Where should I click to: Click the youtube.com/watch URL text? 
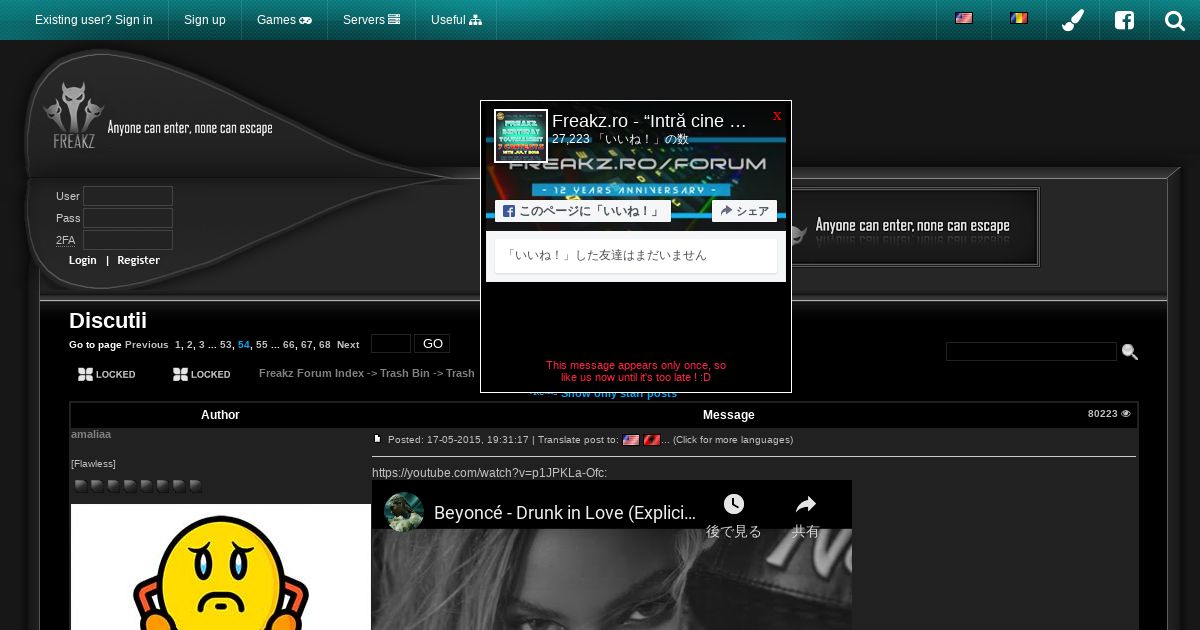(490, 473)
